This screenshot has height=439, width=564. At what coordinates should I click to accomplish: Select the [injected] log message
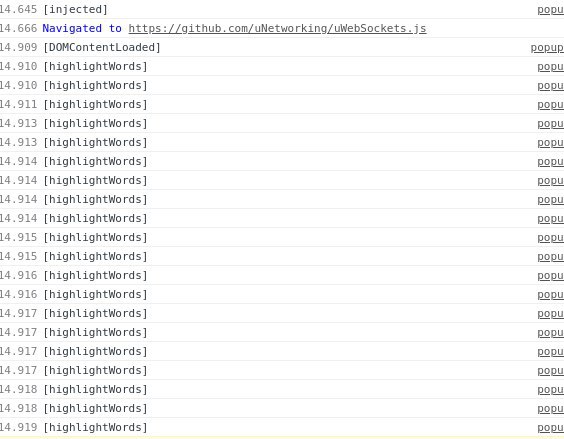point(75,10)
